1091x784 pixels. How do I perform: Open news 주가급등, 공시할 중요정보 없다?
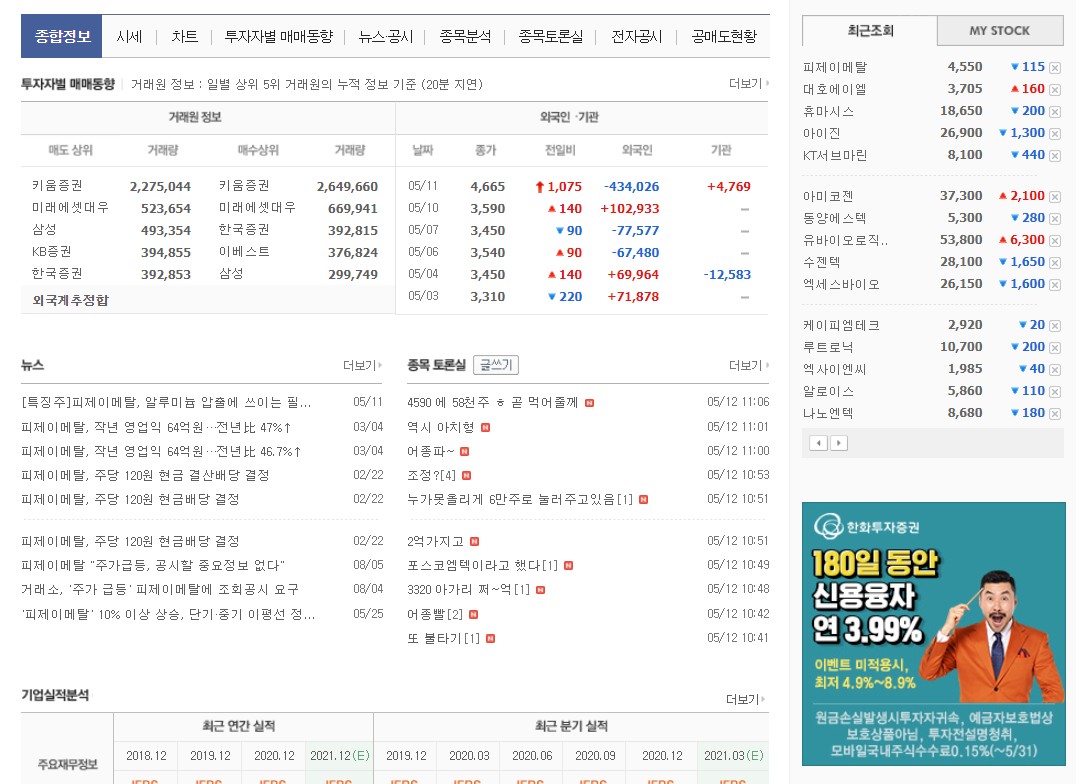[x=153, y=566]
